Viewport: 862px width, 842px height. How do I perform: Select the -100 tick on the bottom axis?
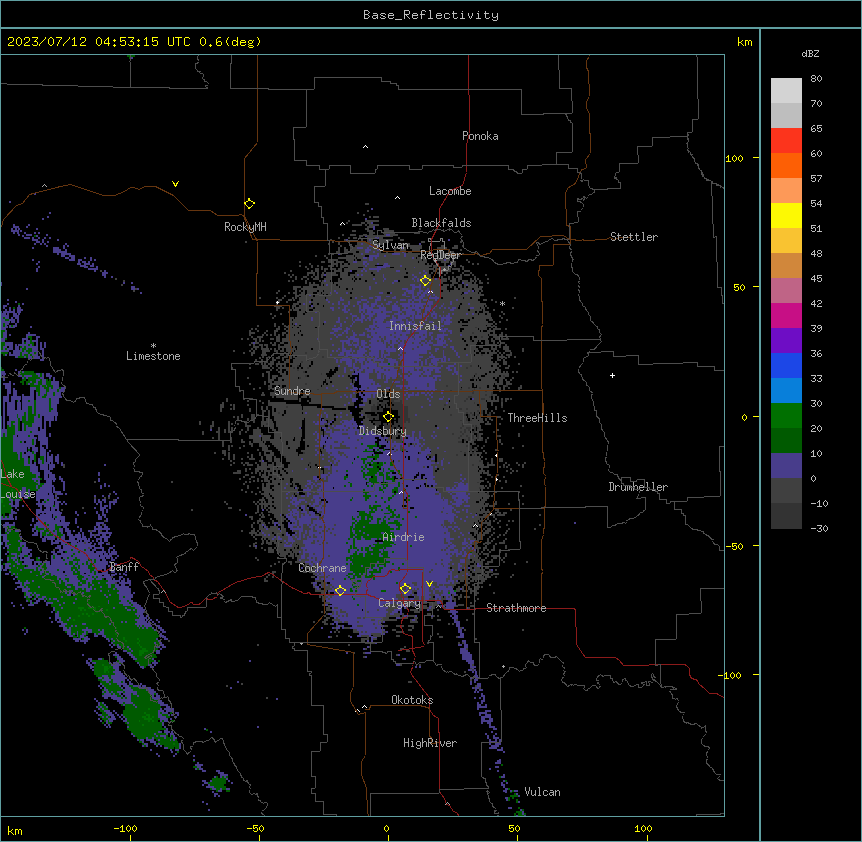pos(125,828)
